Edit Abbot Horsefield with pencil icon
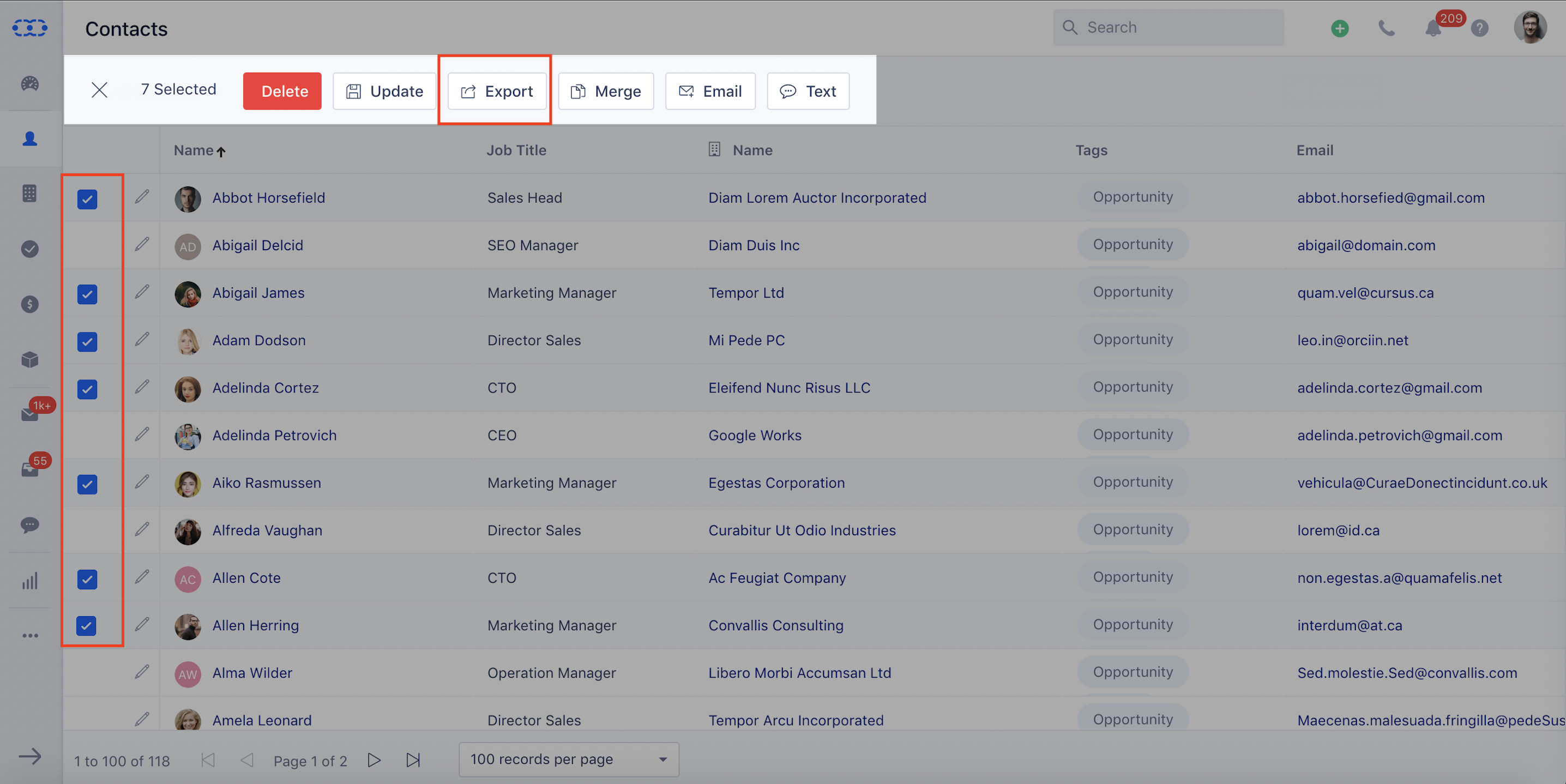 (142, 196)
